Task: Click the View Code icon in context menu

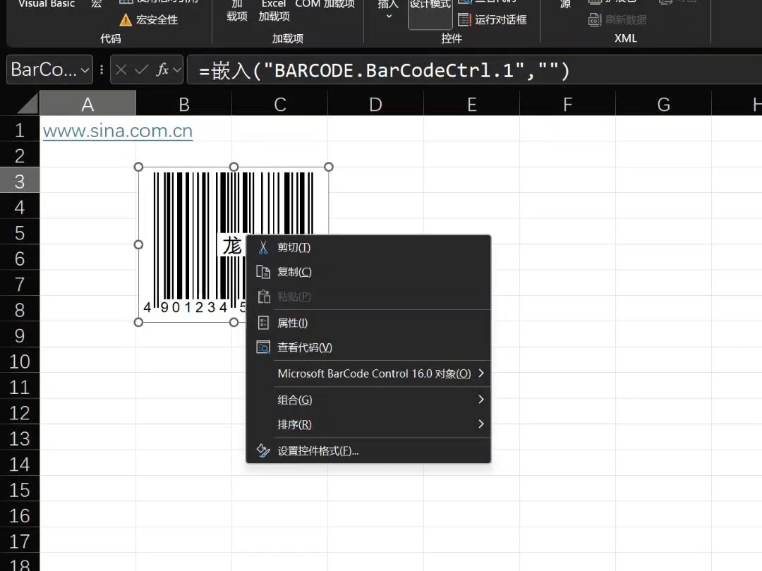Action: (x=263, y=347)
